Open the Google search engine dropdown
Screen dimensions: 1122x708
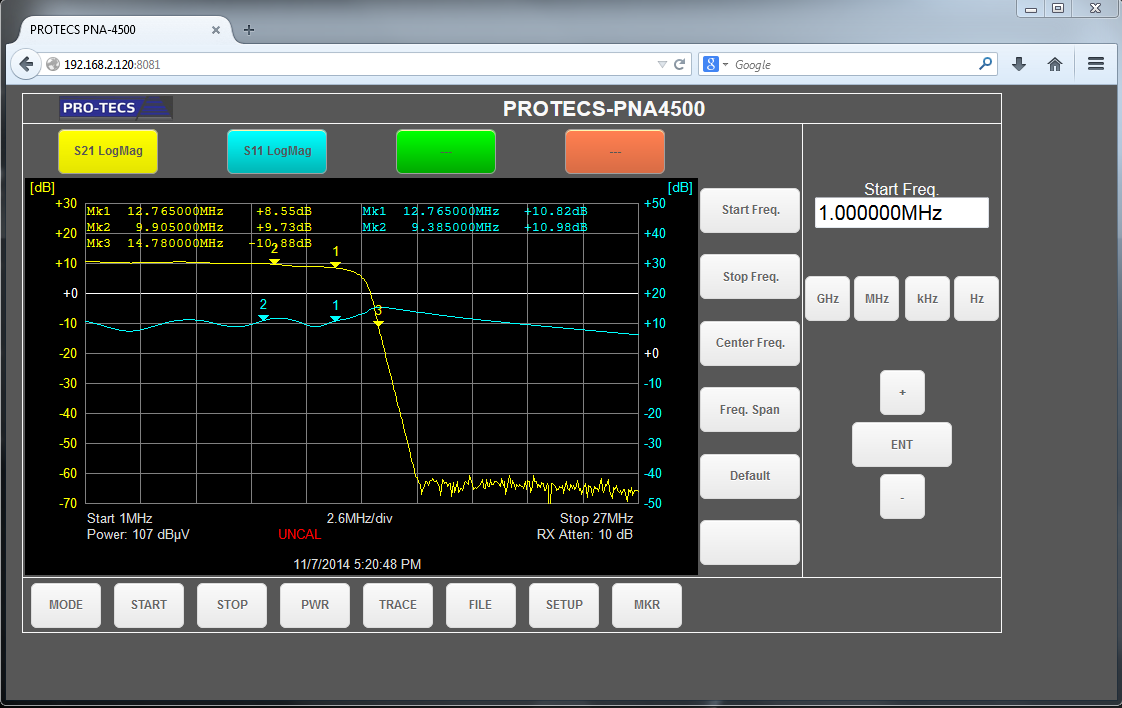(x=716, y=64)
